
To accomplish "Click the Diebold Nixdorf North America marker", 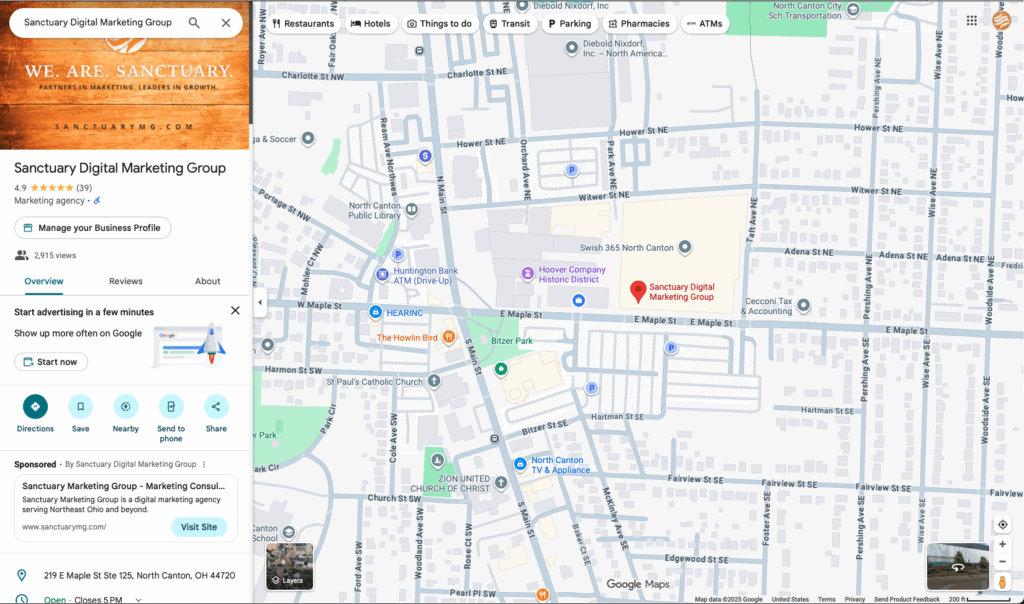I will pos(571,47).
